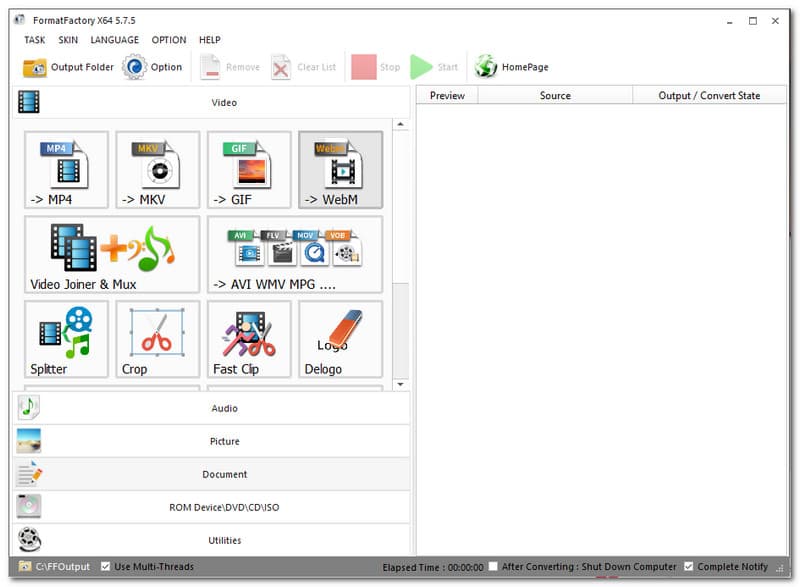Click the film strip Video icon
Image resolution: width=800 pixels, height=587 pixels.
coord(29,101)
